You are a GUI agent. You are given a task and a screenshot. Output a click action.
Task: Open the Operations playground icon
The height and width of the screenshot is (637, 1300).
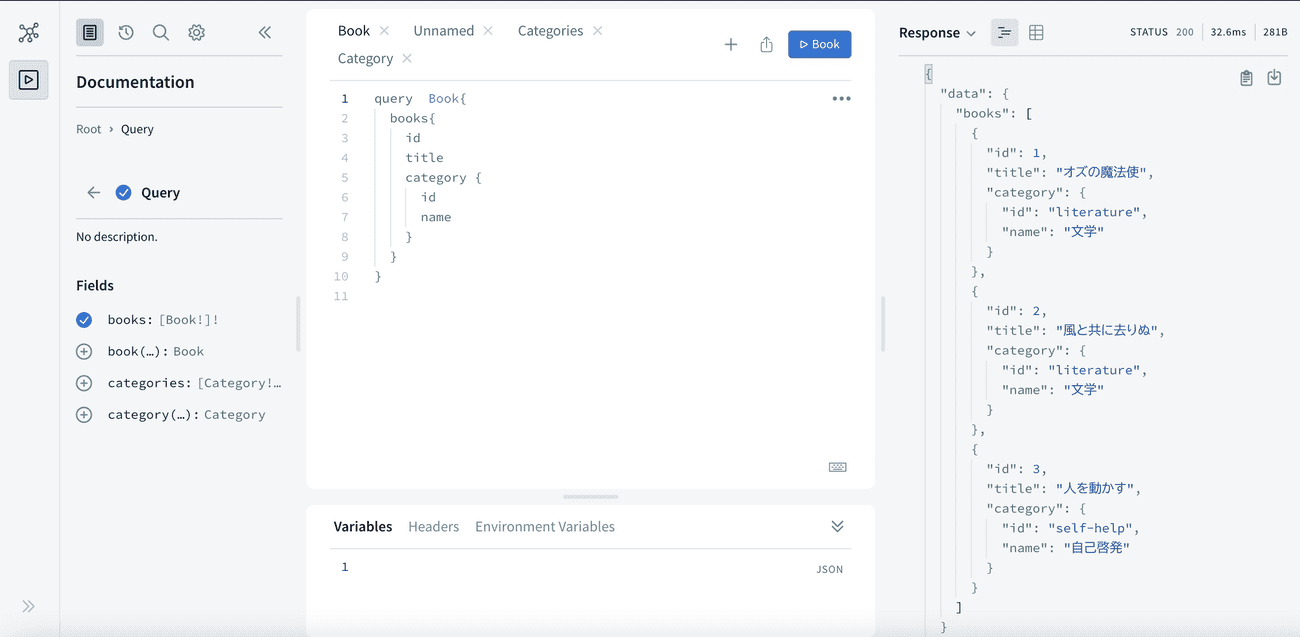29,80
